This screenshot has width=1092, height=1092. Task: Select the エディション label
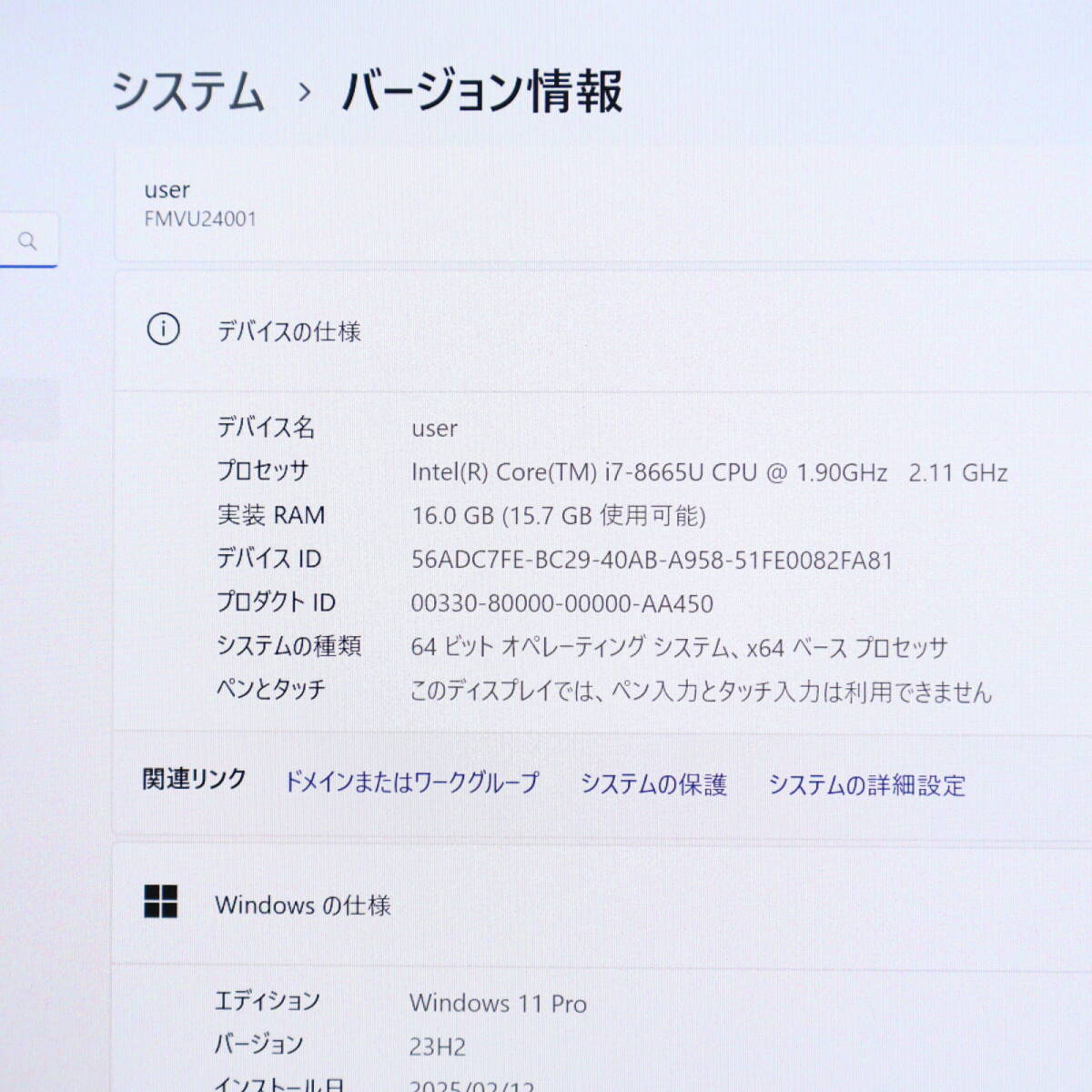point(268,1001)
